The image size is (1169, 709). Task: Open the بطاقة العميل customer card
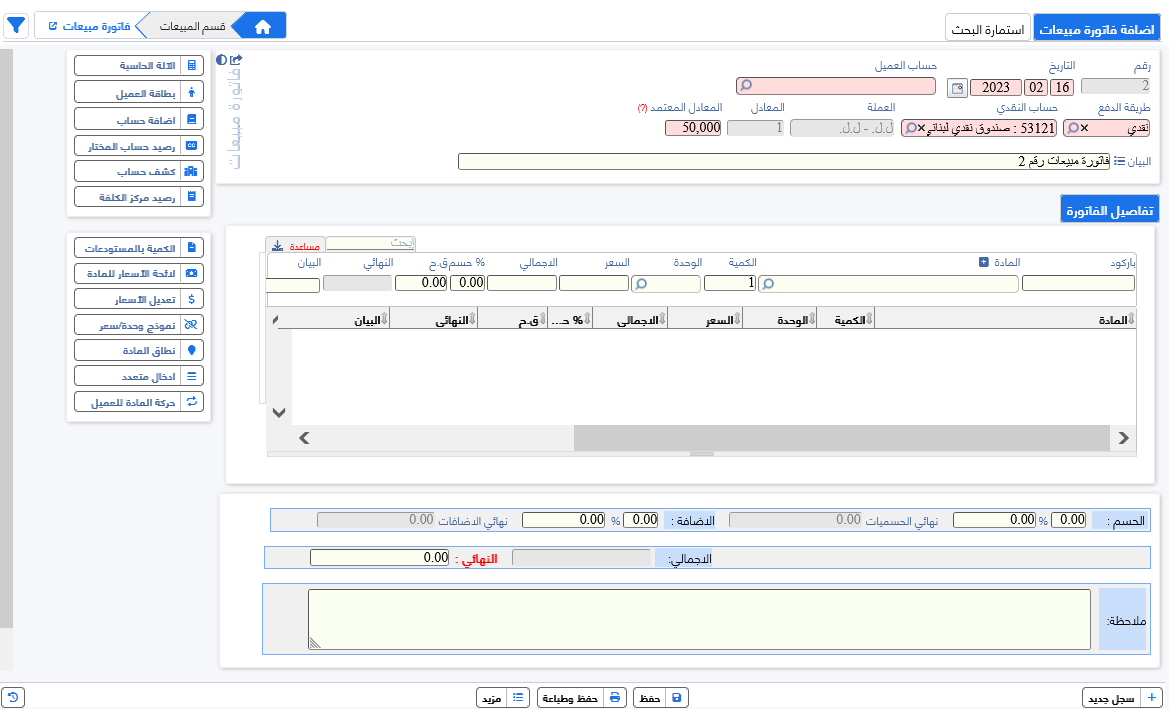coord(139,91)
